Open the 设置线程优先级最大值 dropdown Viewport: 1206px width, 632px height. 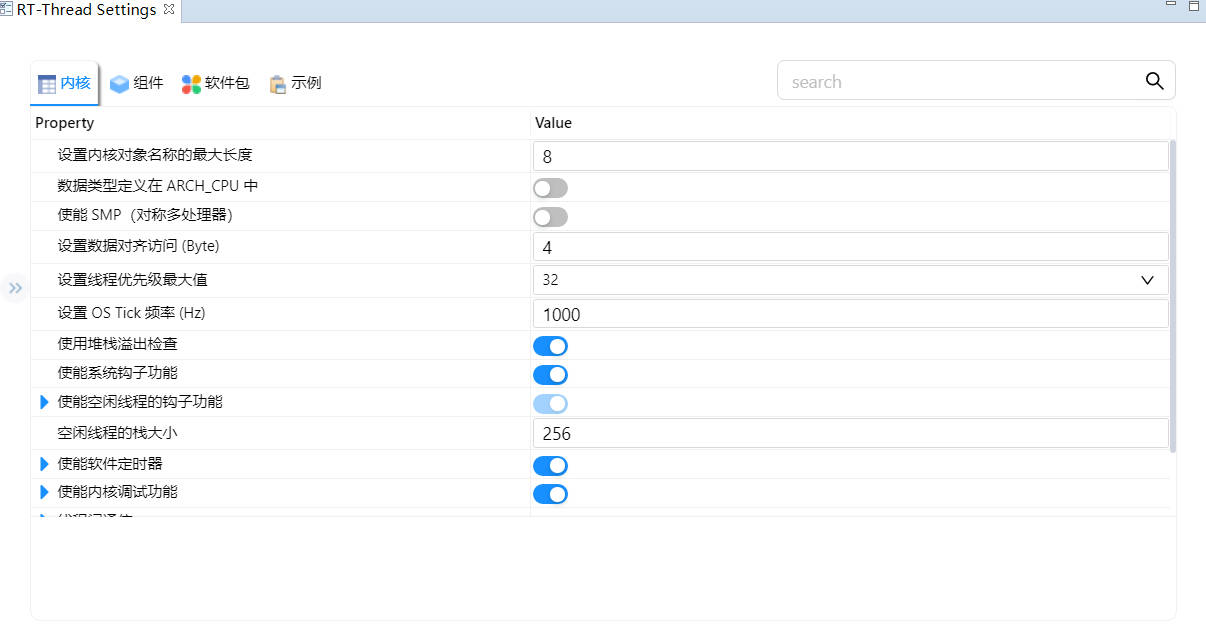pyautogui.click(x=850, y=280)
